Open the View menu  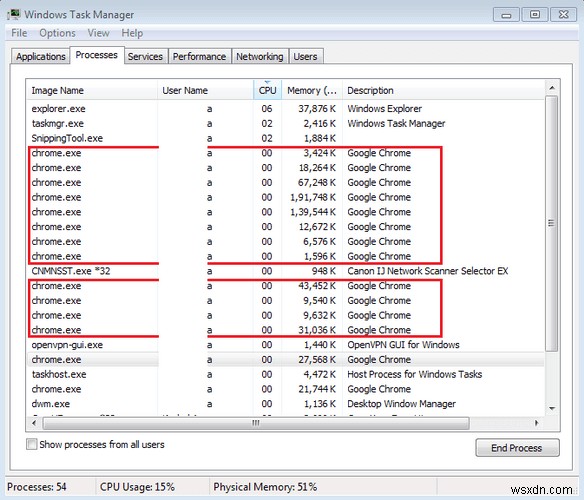coord(98,33)
